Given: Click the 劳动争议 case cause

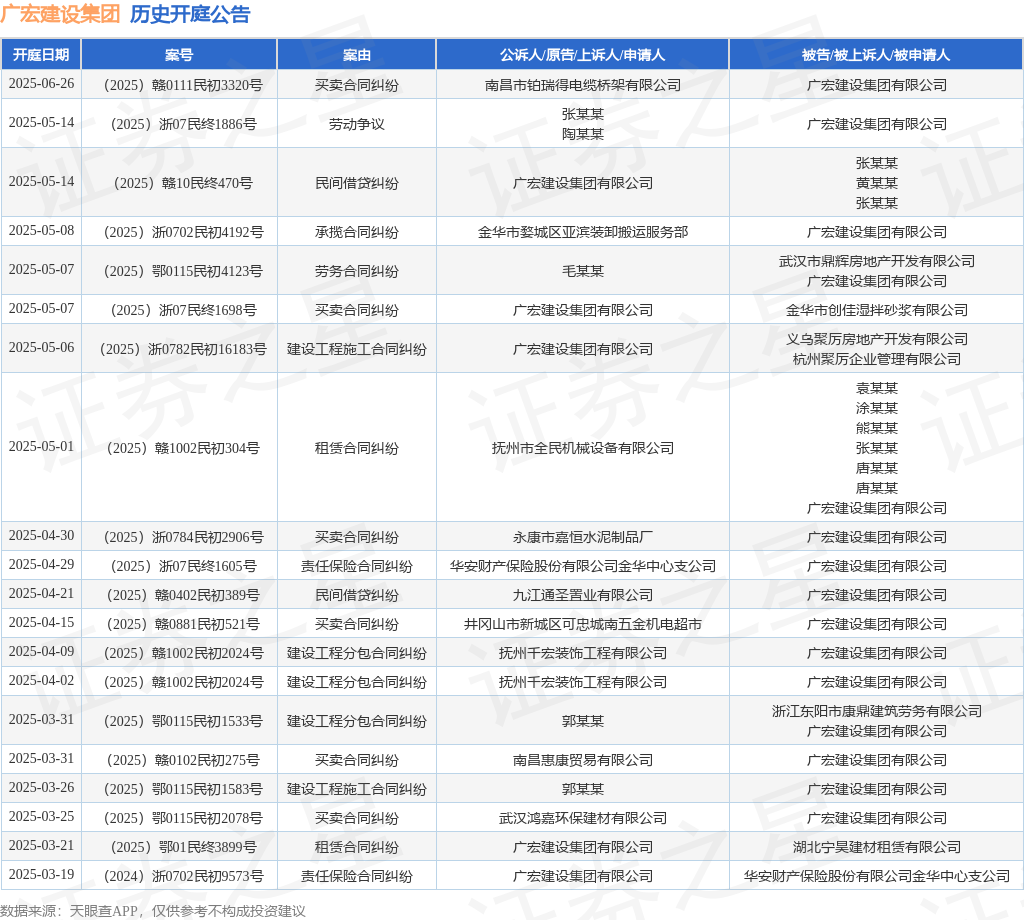Looking at the screenshot, I should coord(357,124).
